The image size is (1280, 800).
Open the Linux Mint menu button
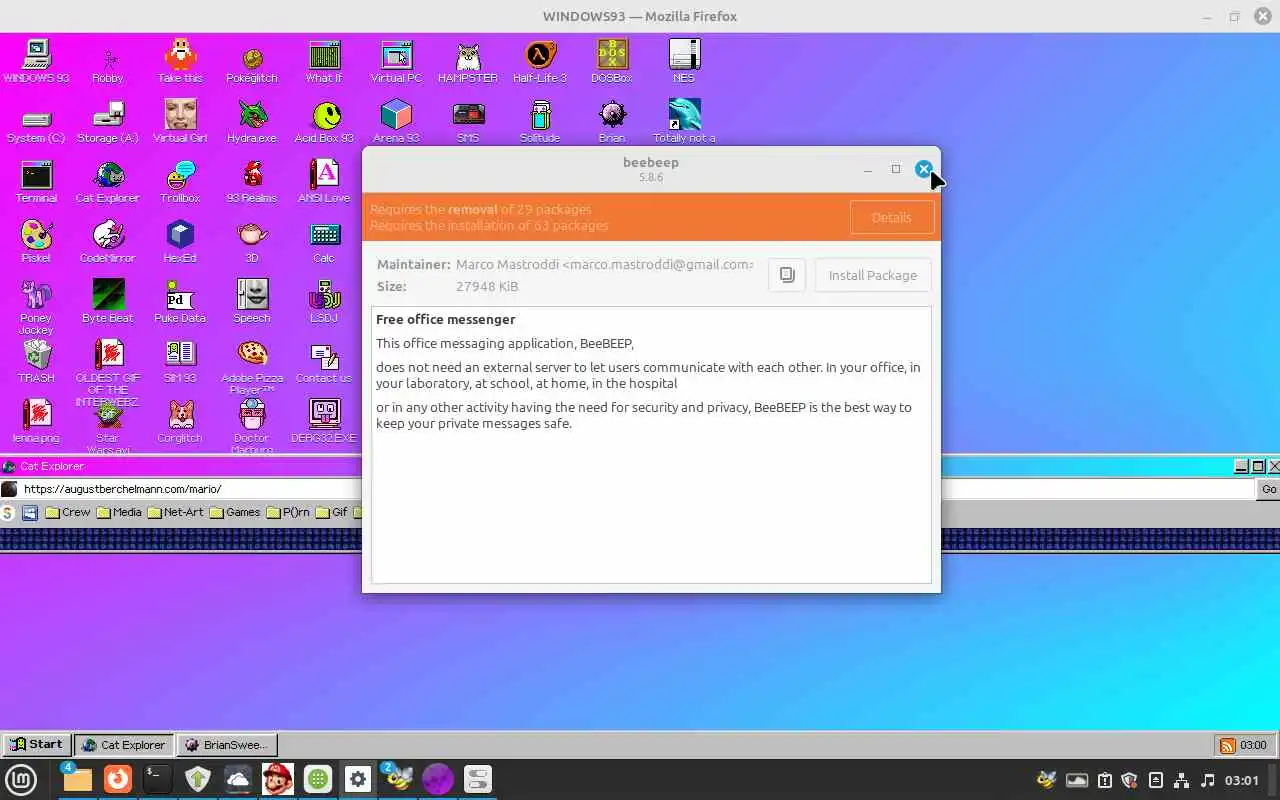pos(21,779)
